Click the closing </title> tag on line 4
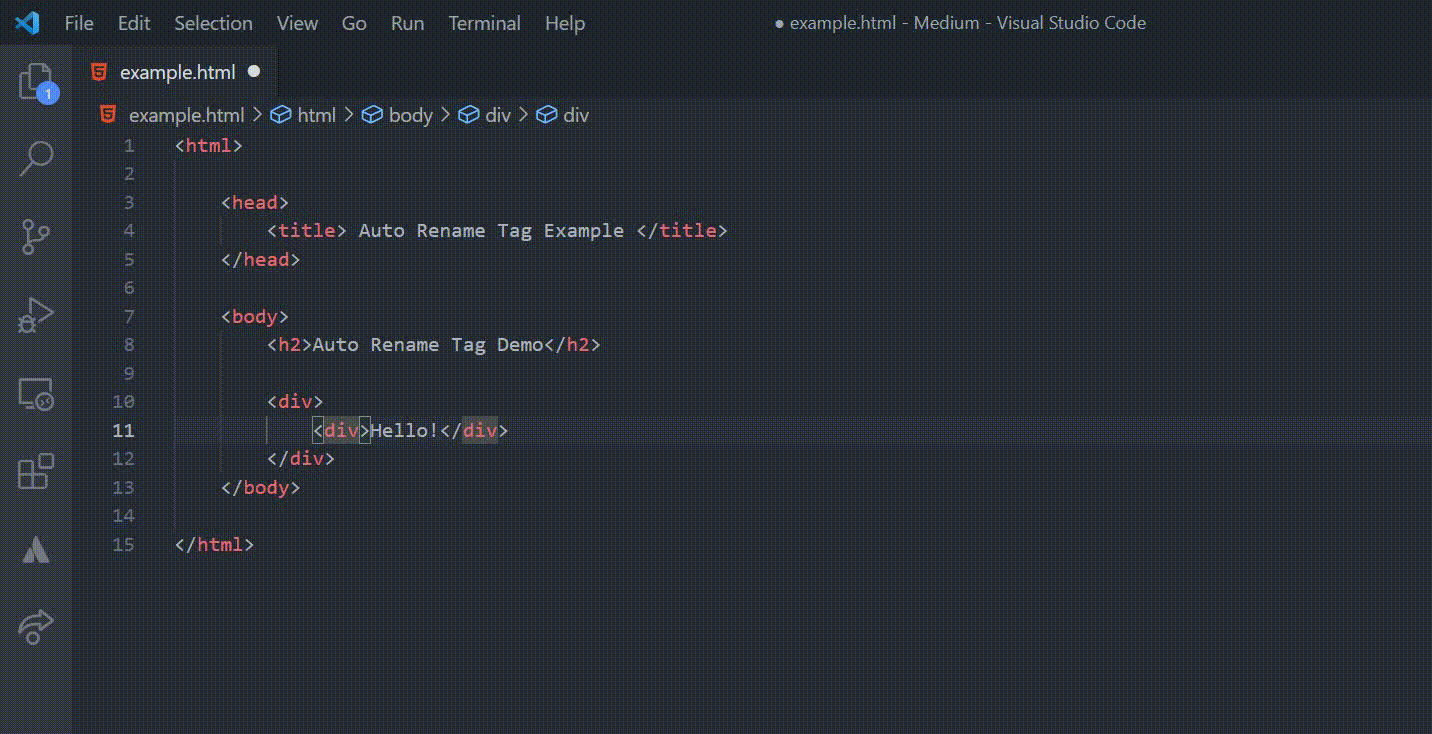 click(682, 231)
